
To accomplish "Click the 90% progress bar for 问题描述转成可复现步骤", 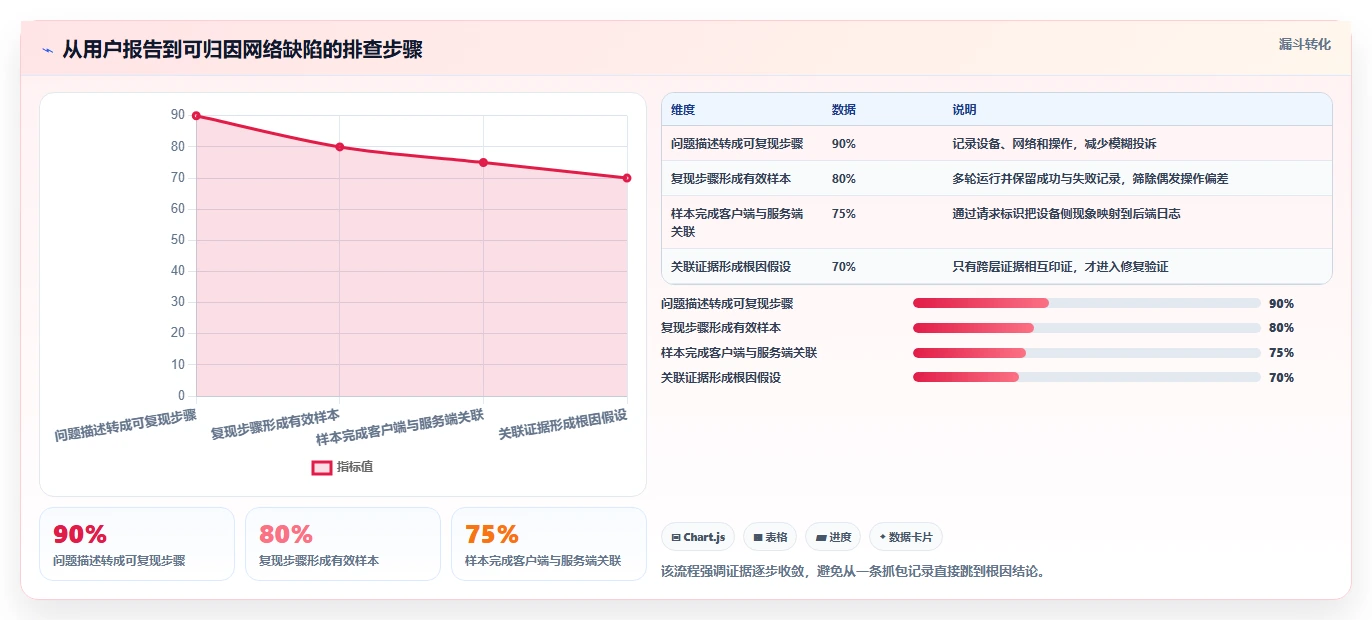I will click(x=1086, y=303).
